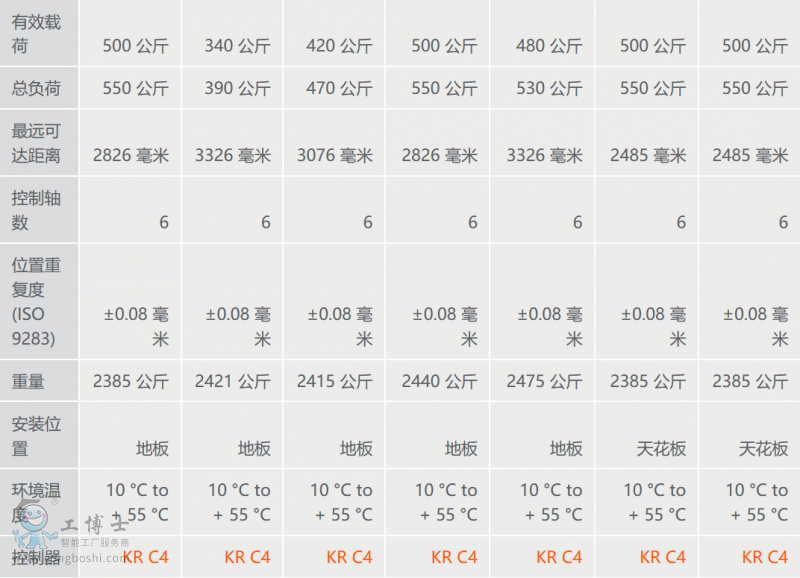Select the 530 公斤 total load cell
Viewport: 800px width, 578px height.
tap(549, 89)
